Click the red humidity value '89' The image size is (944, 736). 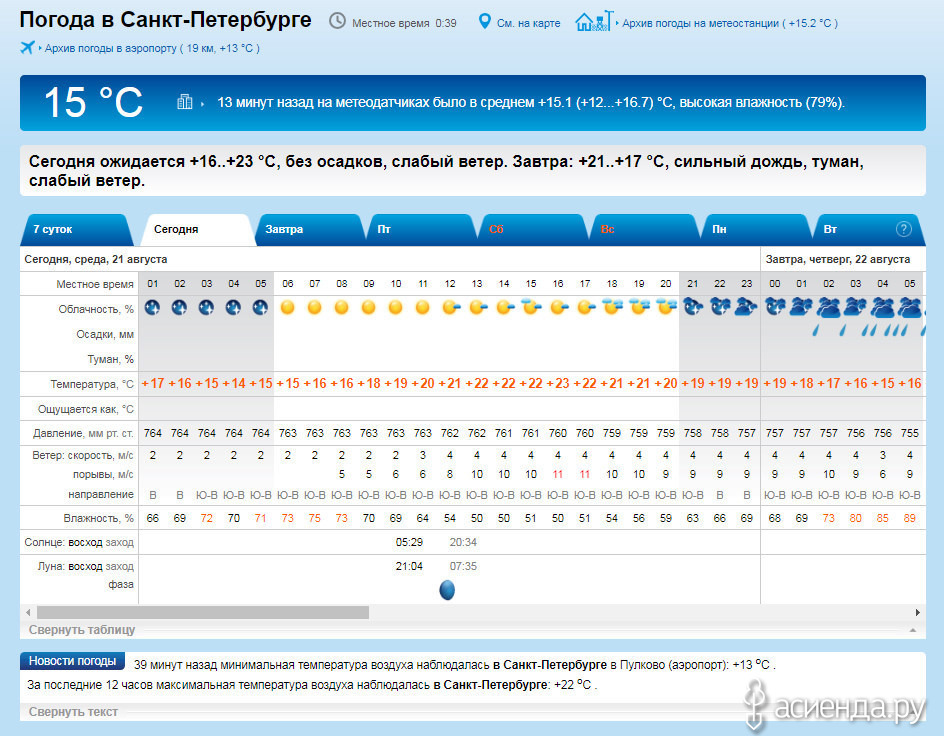tap(910, 518)
